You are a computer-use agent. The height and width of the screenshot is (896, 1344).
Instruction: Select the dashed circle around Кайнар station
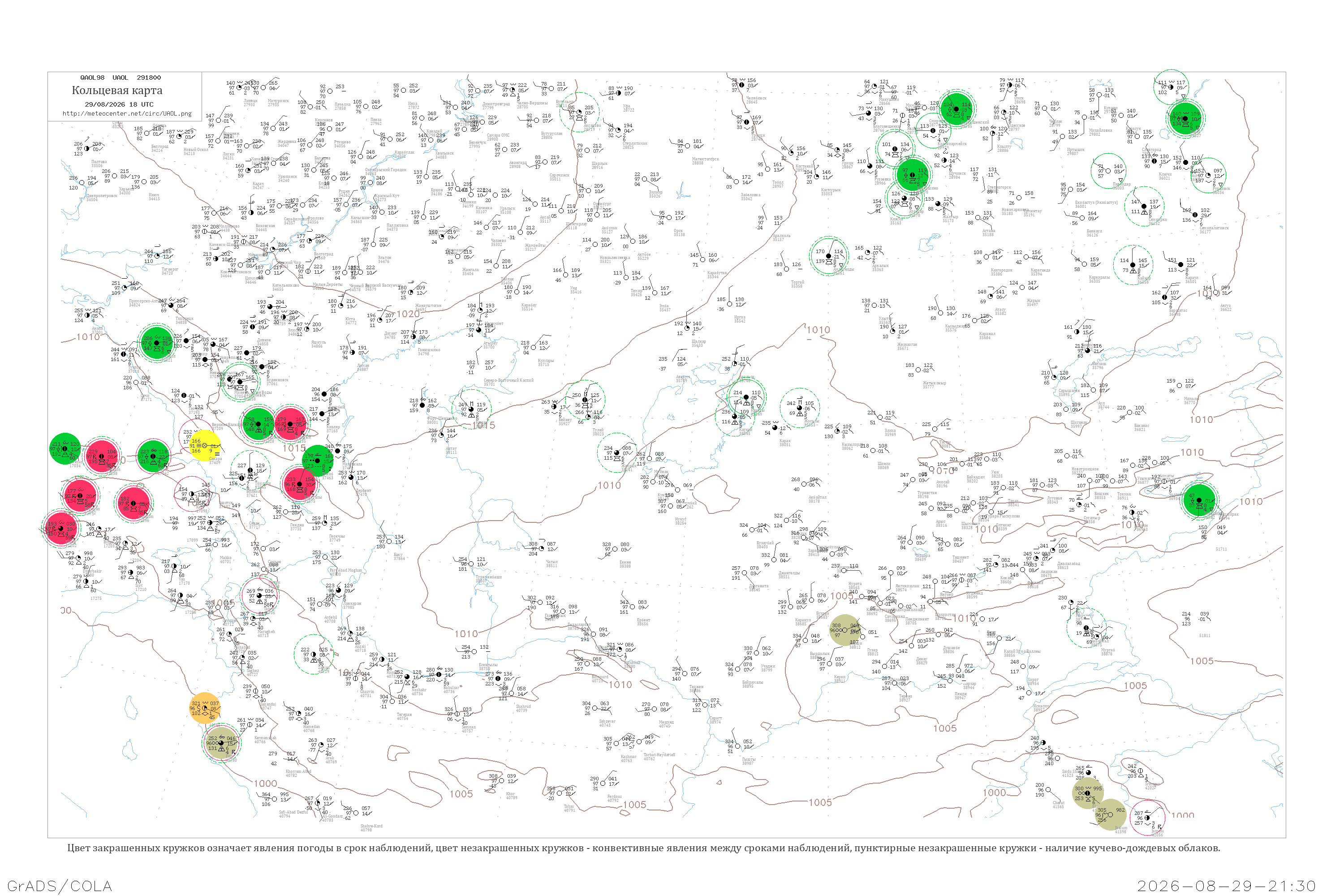point(1133,265)
